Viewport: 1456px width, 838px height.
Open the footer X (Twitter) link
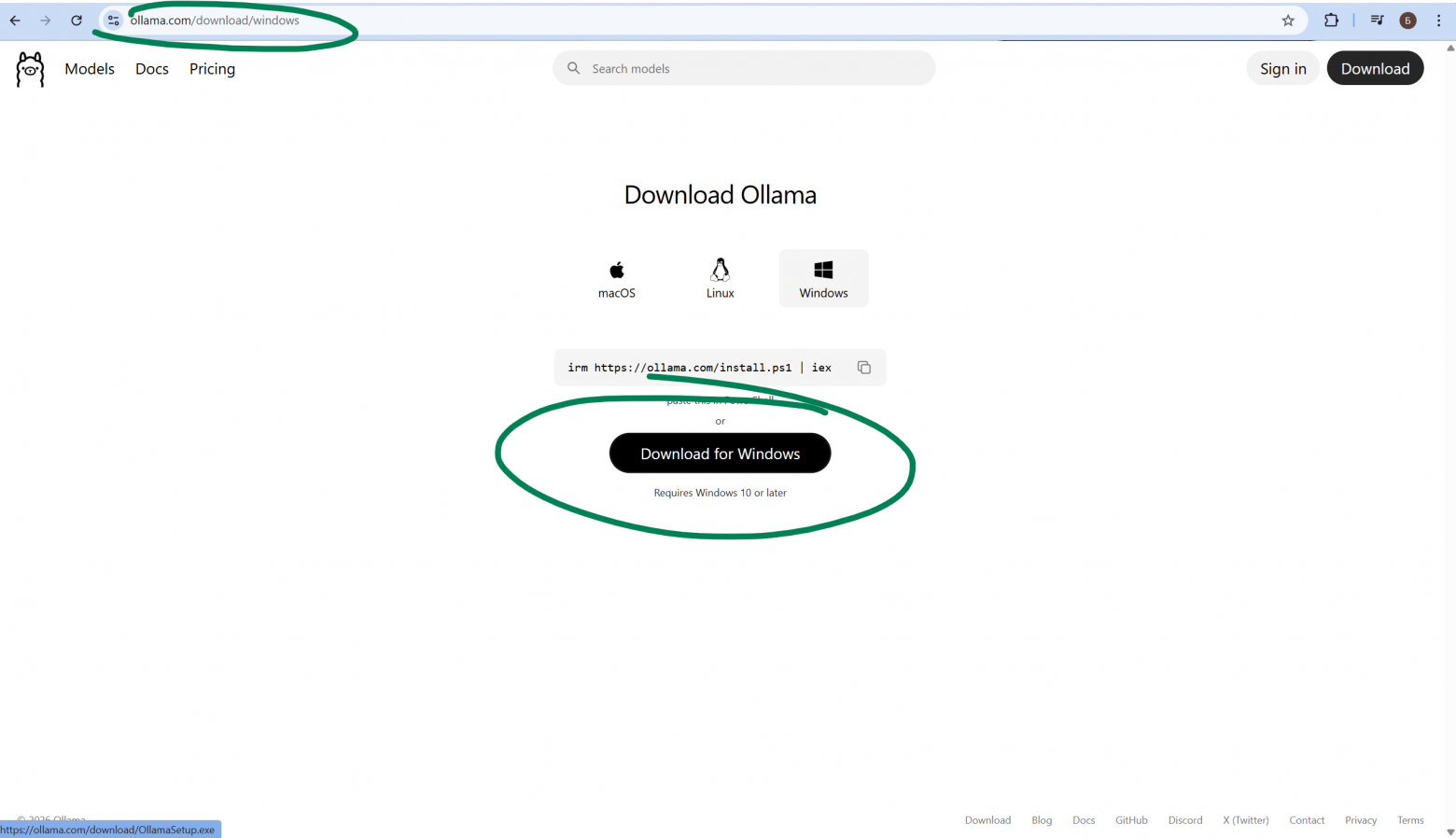click(x=1246, y=820)
